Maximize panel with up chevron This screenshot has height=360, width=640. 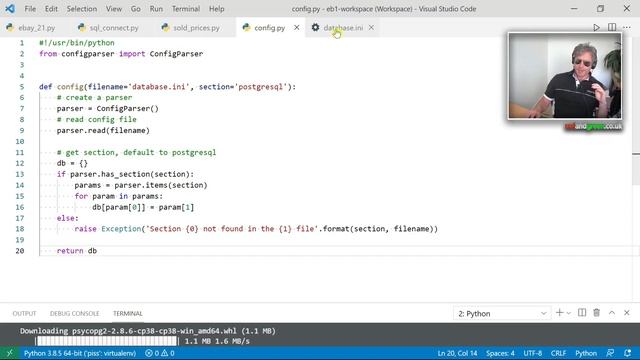(x=612, y=313)
